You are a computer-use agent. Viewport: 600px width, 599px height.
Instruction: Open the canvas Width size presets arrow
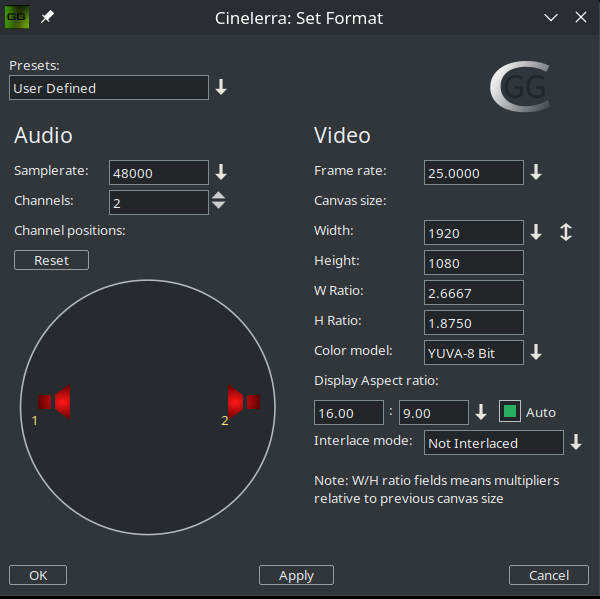(x=536, y=232)
